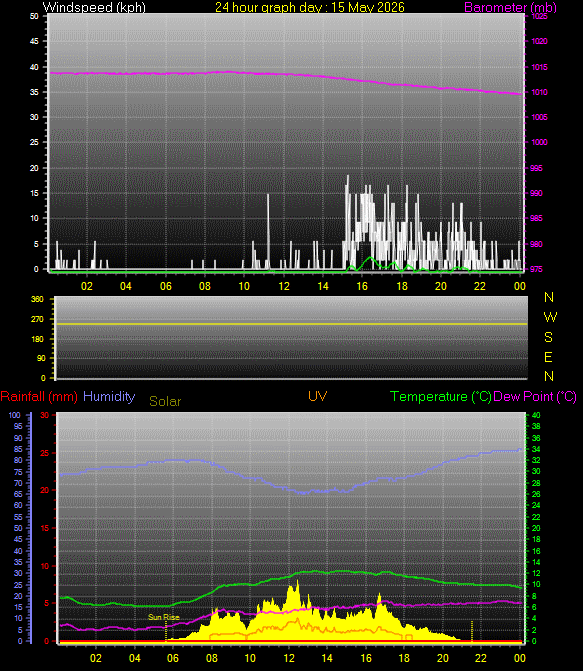Click the 1015 tick on barometer axis
The height and width of the screenshot is (671, 583).
coord(539,67)
